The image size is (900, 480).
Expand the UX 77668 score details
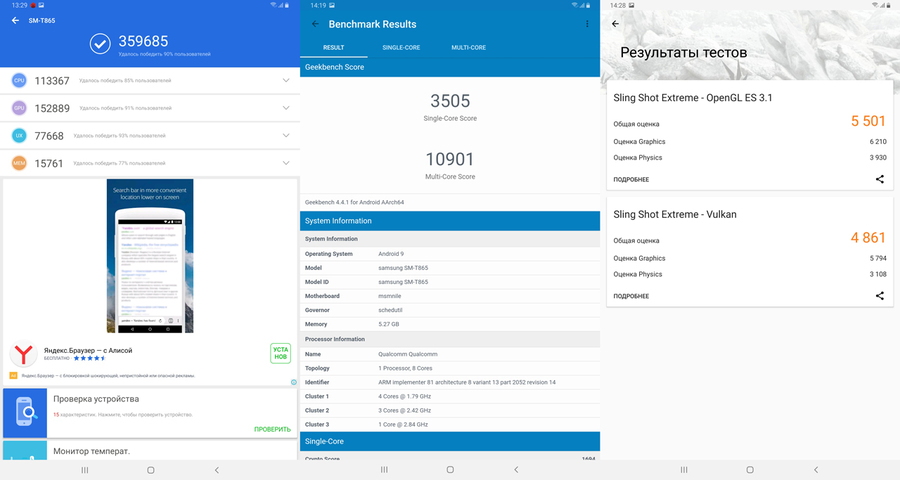point(286,136)
